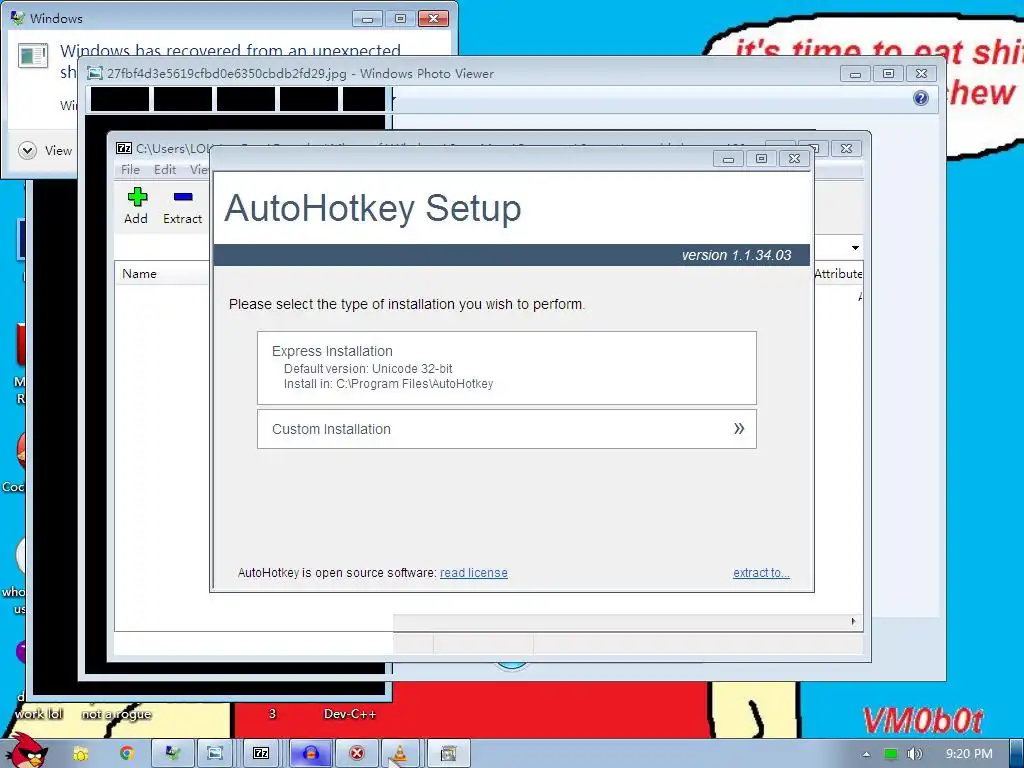Click VLC cone taskbar icon

pyautogui.click(x=400, y=754)
